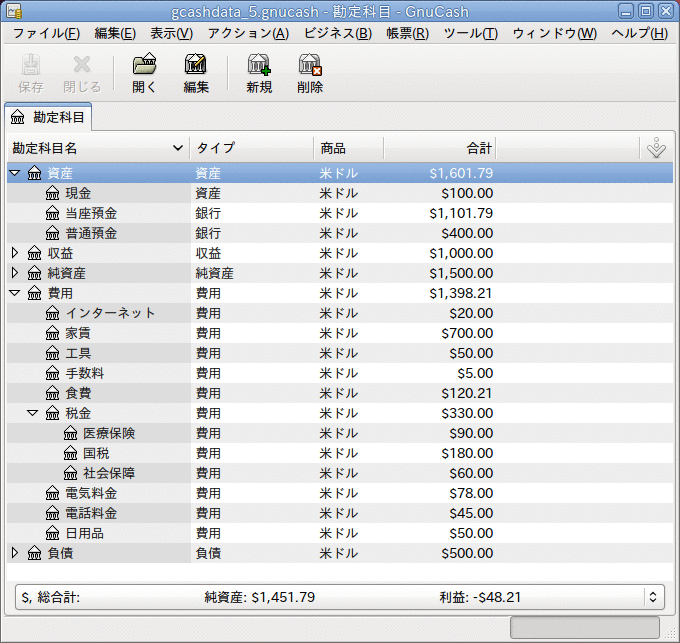Click the $1,398.21 total for 費用
This screenshot has width=680, height=643.
point(461,293)
